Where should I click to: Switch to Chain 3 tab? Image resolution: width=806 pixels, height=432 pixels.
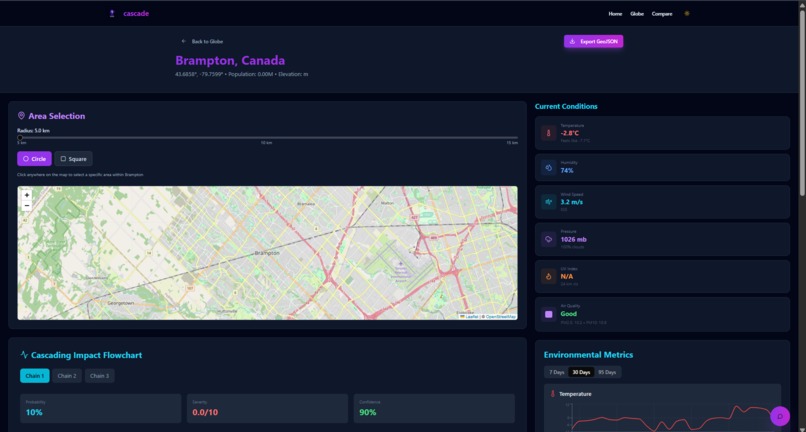tap(100, 376)
